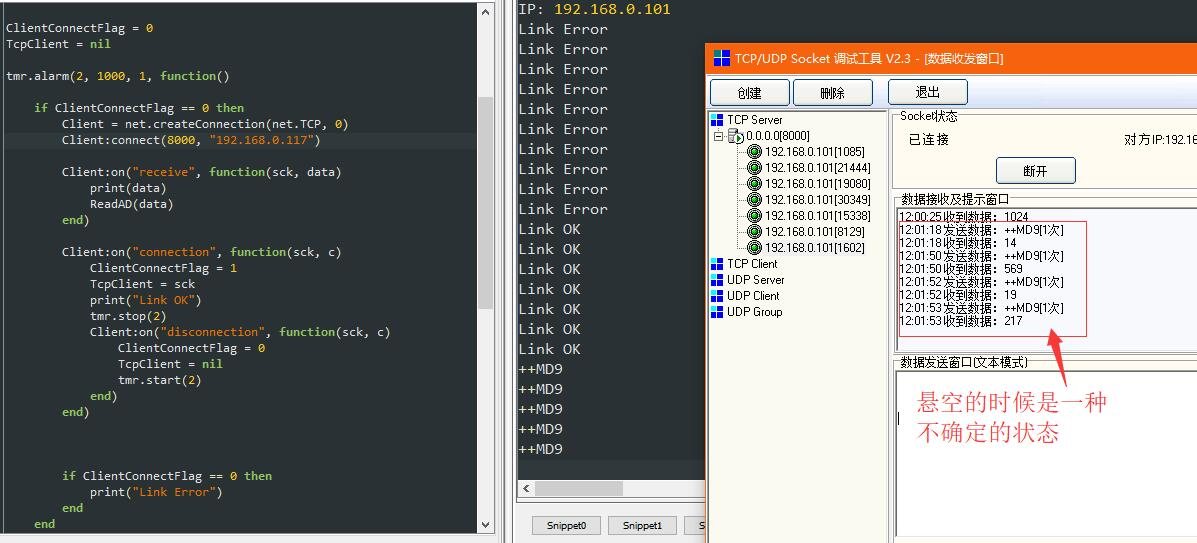Click code line 'print(data)'
The image size is (1197, 543).
point(127,188)
